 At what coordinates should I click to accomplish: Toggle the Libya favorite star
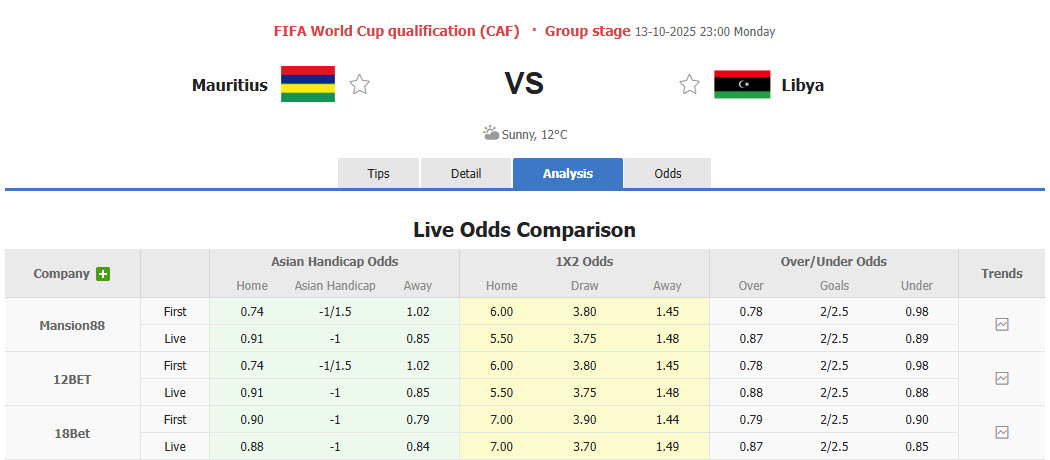(689, 85)
